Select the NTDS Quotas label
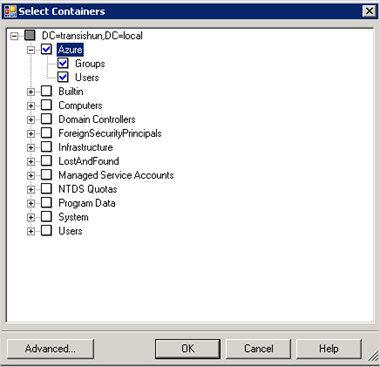This screenshot has width=380, height=367. tap(88, 189)
